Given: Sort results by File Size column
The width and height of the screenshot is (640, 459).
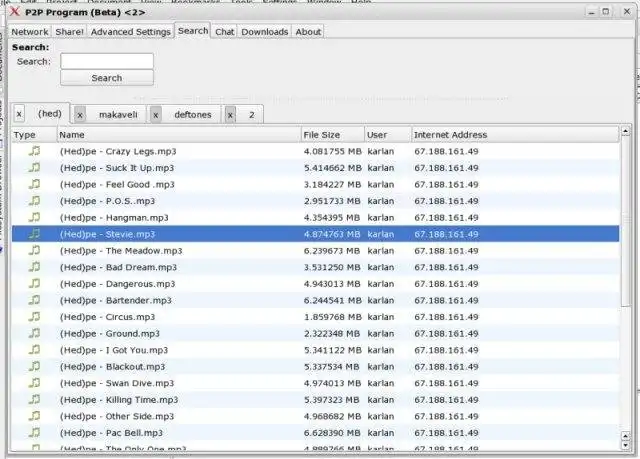Looking at the screenshot, I should point(333,135).
